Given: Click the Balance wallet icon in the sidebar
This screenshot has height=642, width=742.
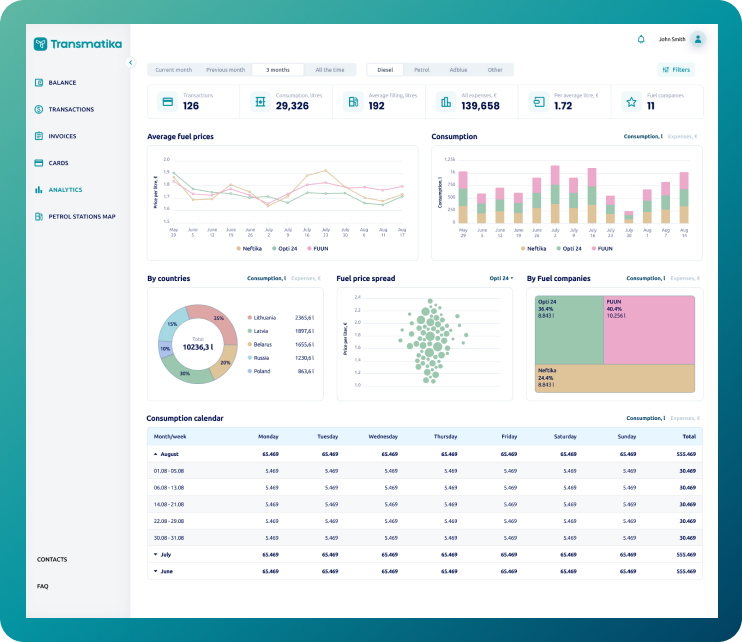Looking at the screenshot, I should (x=39, y=82).
